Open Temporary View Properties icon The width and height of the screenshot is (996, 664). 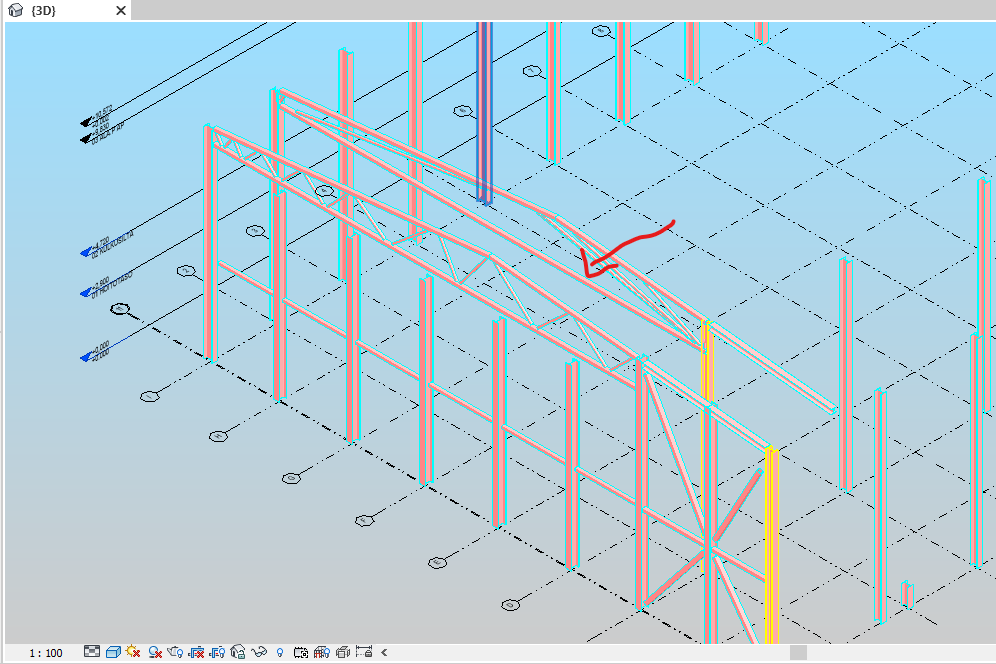coord(300,651)
